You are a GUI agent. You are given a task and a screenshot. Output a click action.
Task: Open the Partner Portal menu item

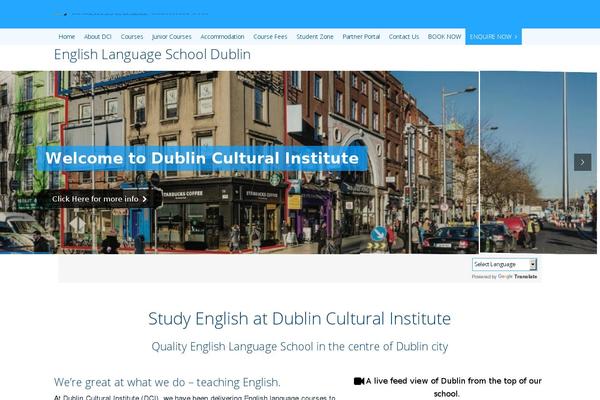(x=361, y=37)
